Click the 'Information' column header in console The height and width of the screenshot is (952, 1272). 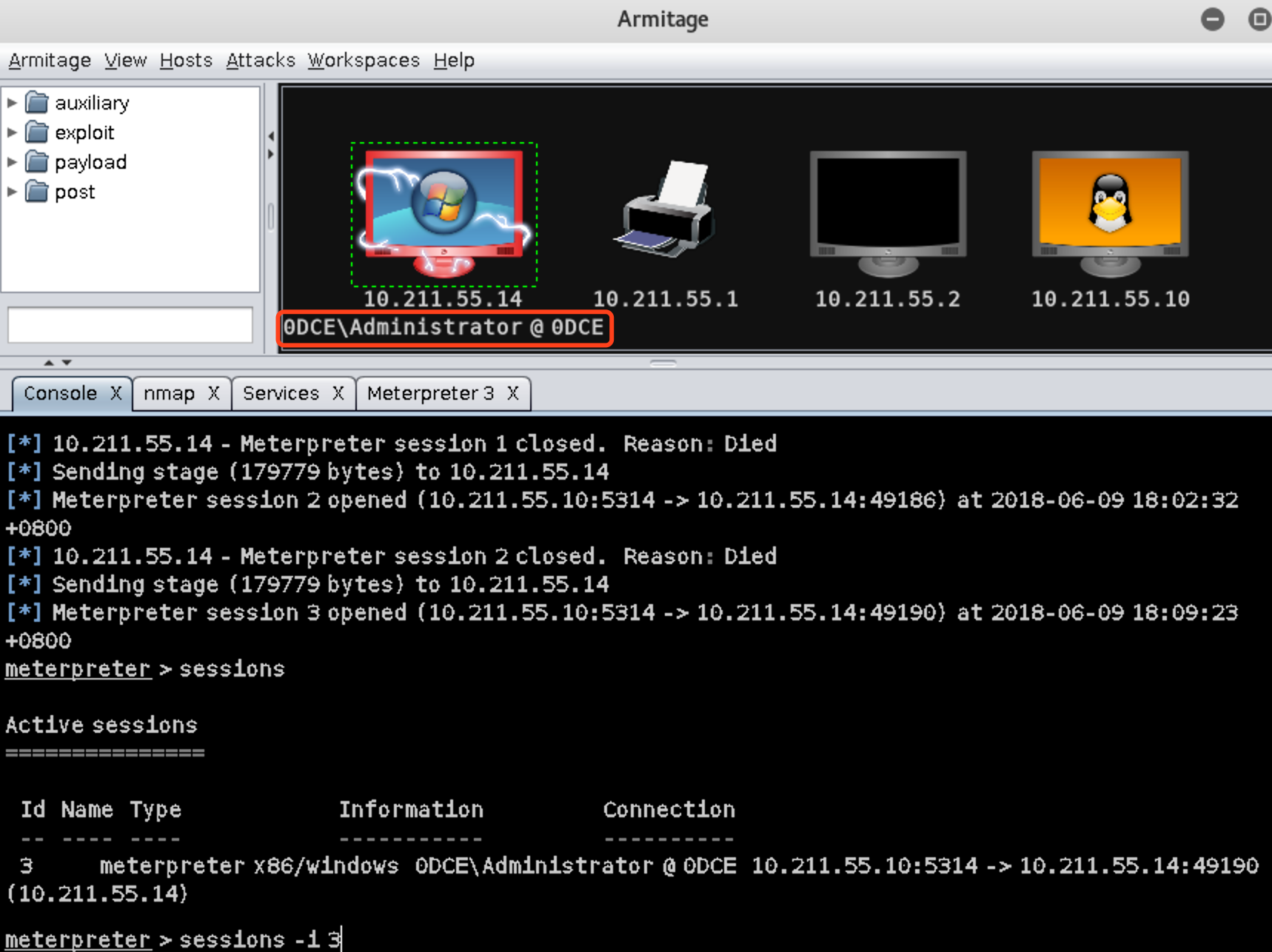pos(411,809)
